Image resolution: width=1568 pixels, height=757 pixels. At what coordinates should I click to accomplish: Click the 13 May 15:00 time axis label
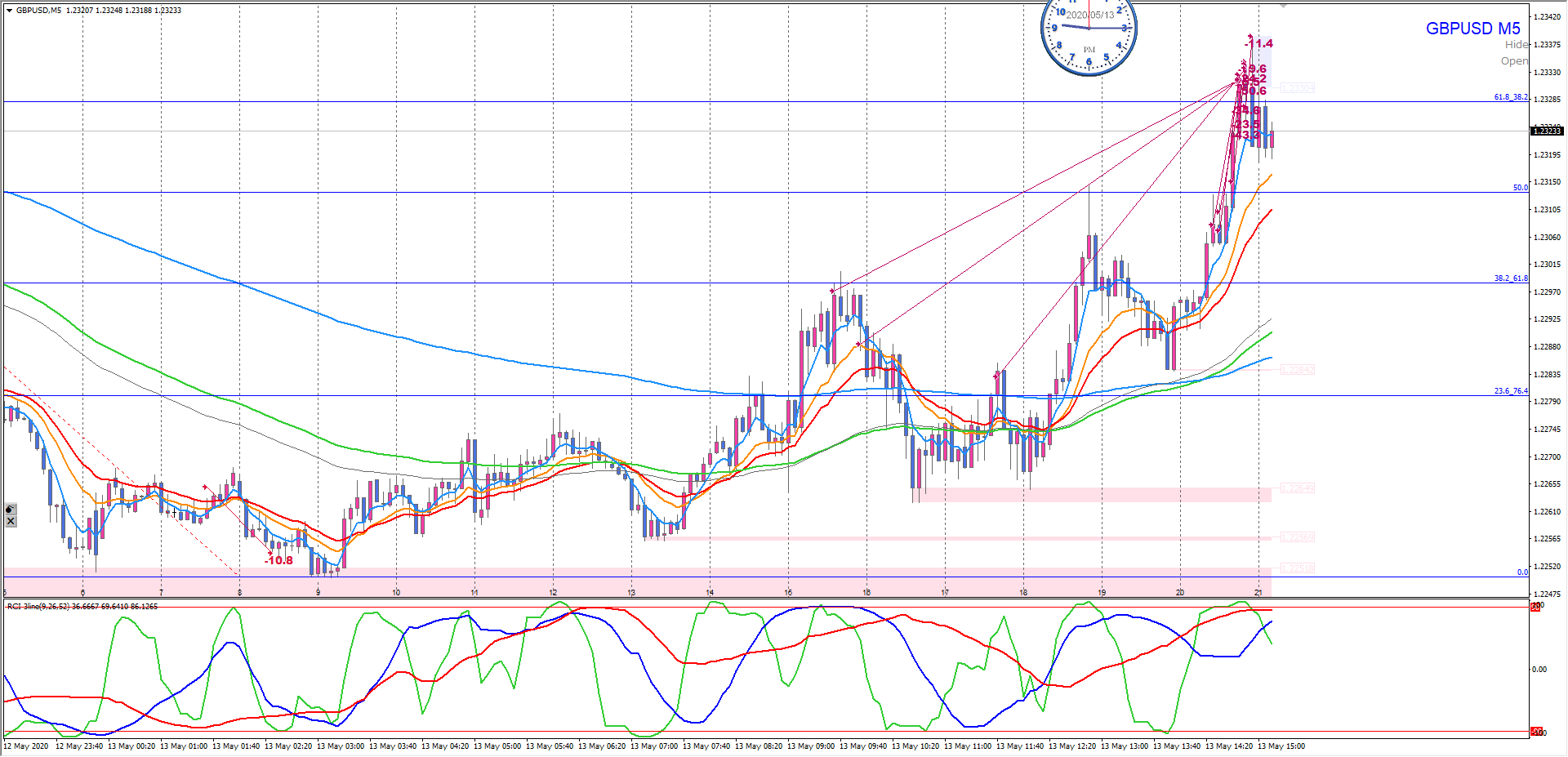click(x=1281, y=746)
